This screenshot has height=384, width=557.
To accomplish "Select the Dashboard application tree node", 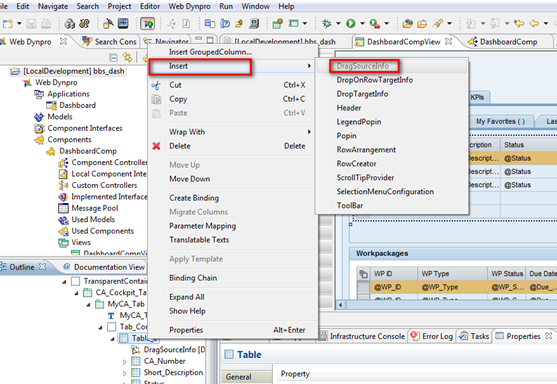I will pos(77,105).
